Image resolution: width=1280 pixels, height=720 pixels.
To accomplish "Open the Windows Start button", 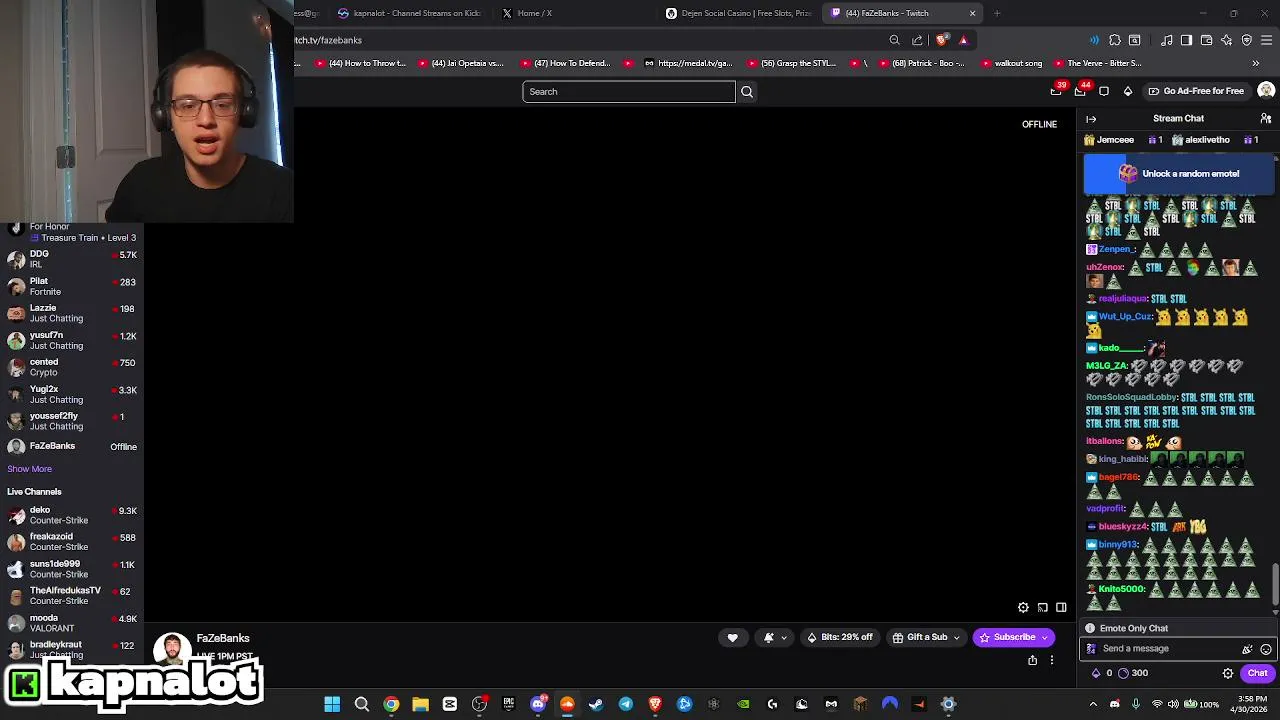I will [x=332, y=704].
